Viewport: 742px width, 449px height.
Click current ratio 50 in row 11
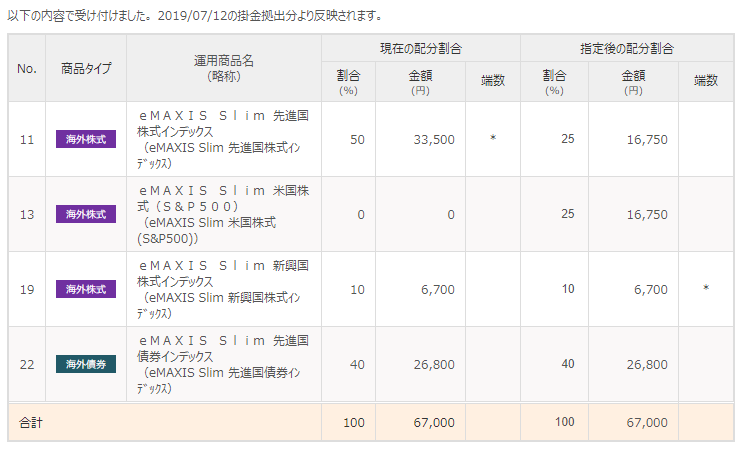tap(357, 140)
